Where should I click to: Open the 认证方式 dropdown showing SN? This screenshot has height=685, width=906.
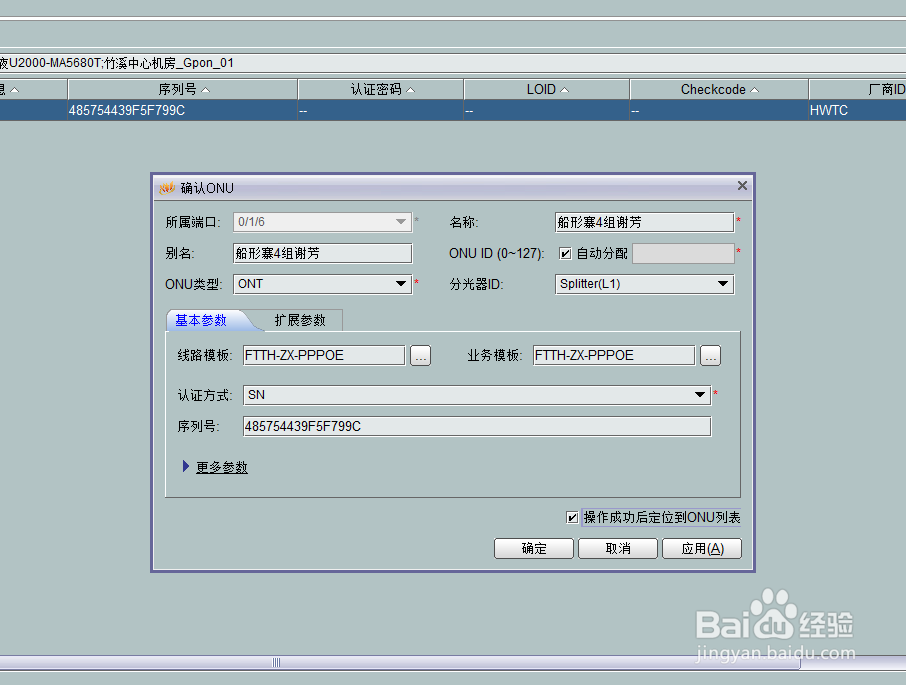[x=700, y=394]
